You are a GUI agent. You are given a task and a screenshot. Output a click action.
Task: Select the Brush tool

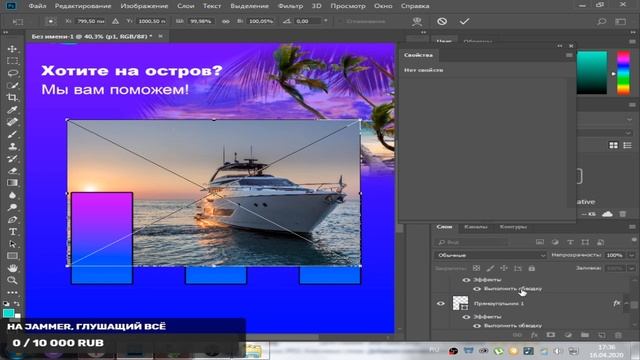pos(12,134)
